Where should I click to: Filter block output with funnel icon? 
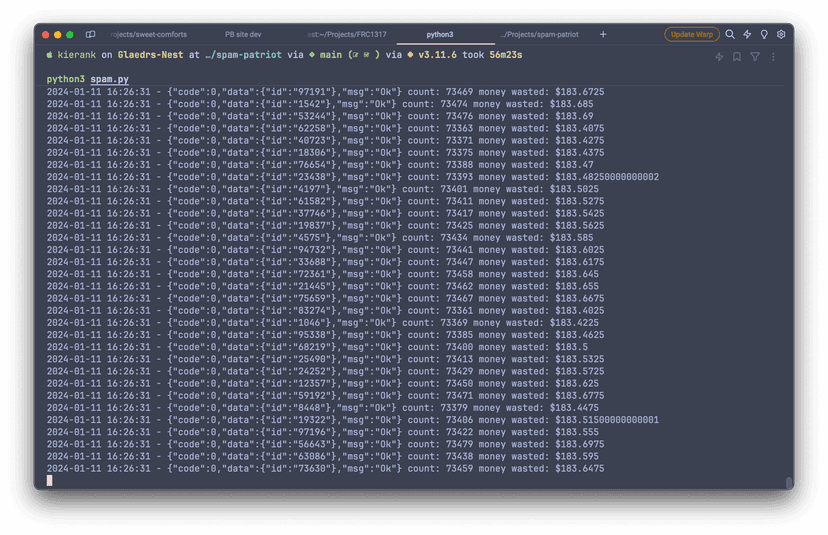pos(755,57)
